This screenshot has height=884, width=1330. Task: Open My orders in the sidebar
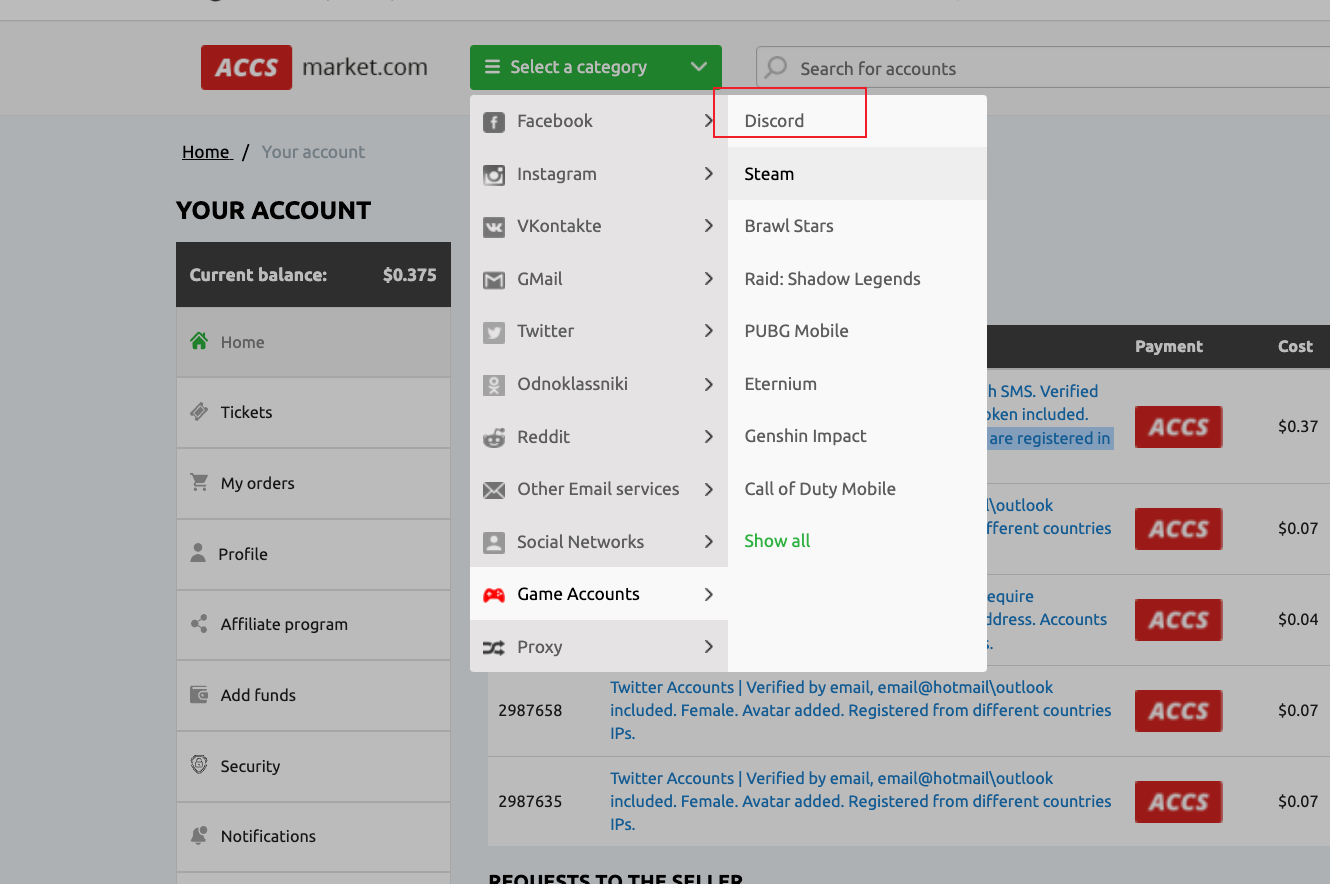313,483
